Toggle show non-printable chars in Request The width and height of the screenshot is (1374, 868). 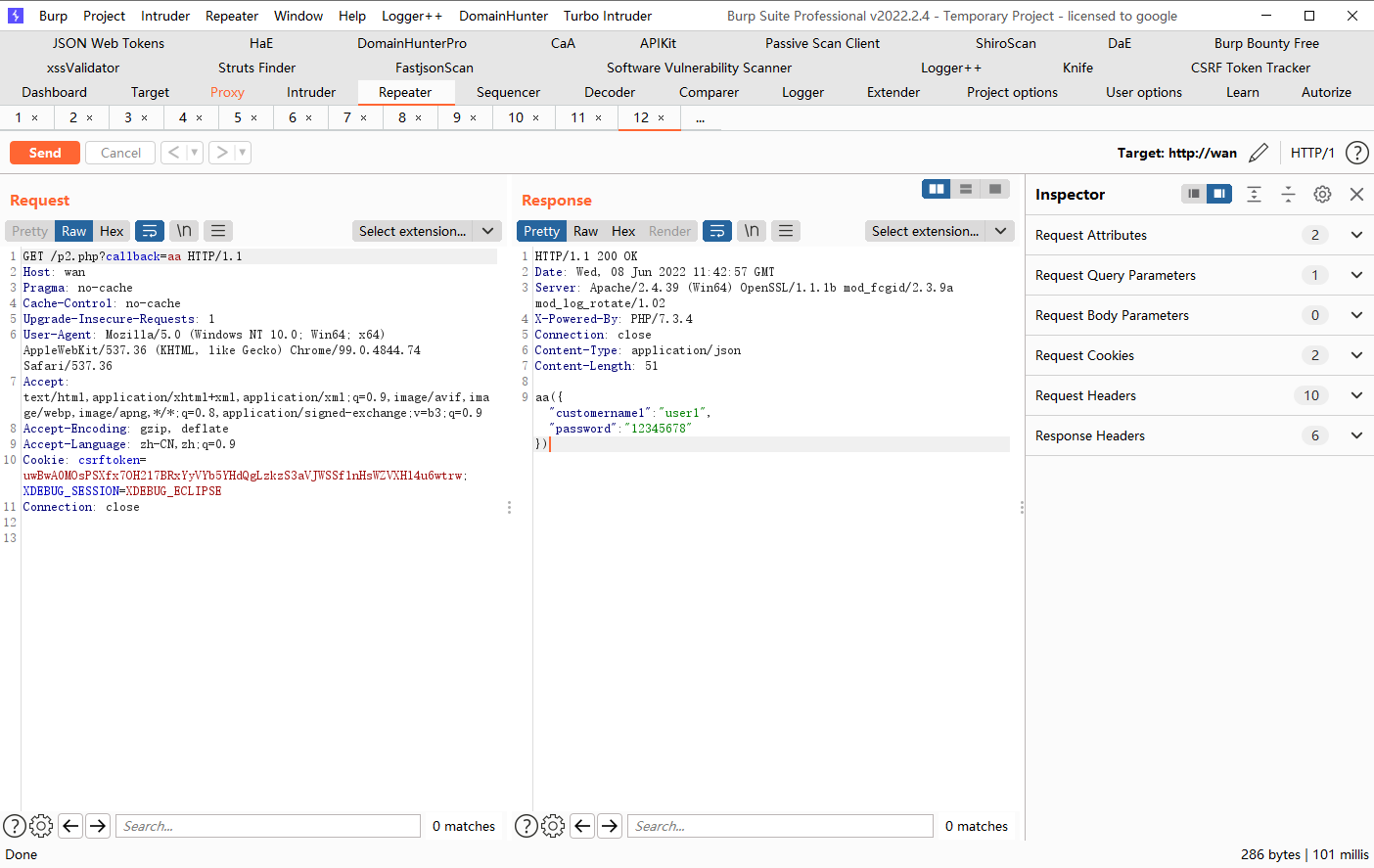(x=184, y=231)
